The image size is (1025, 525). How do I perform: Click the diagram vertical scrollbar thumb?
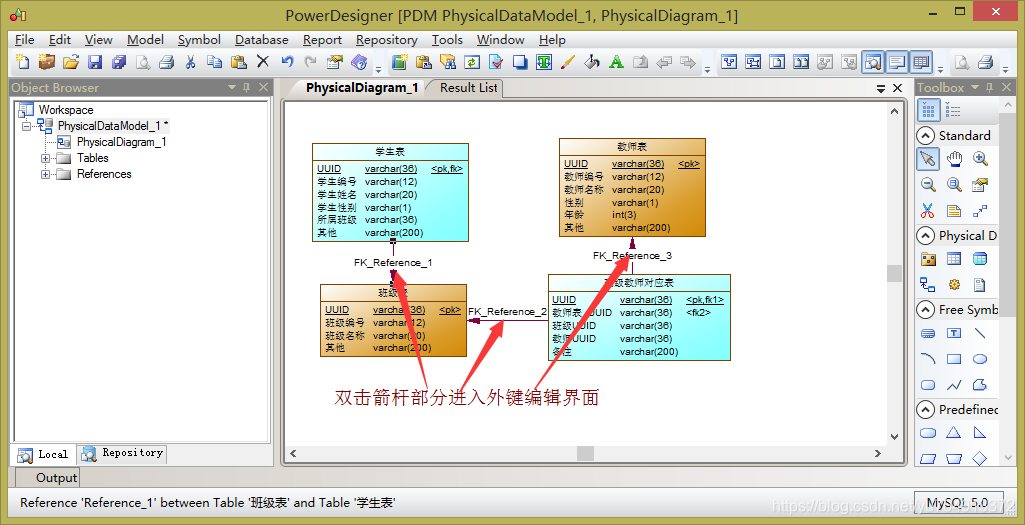point(894,273)
